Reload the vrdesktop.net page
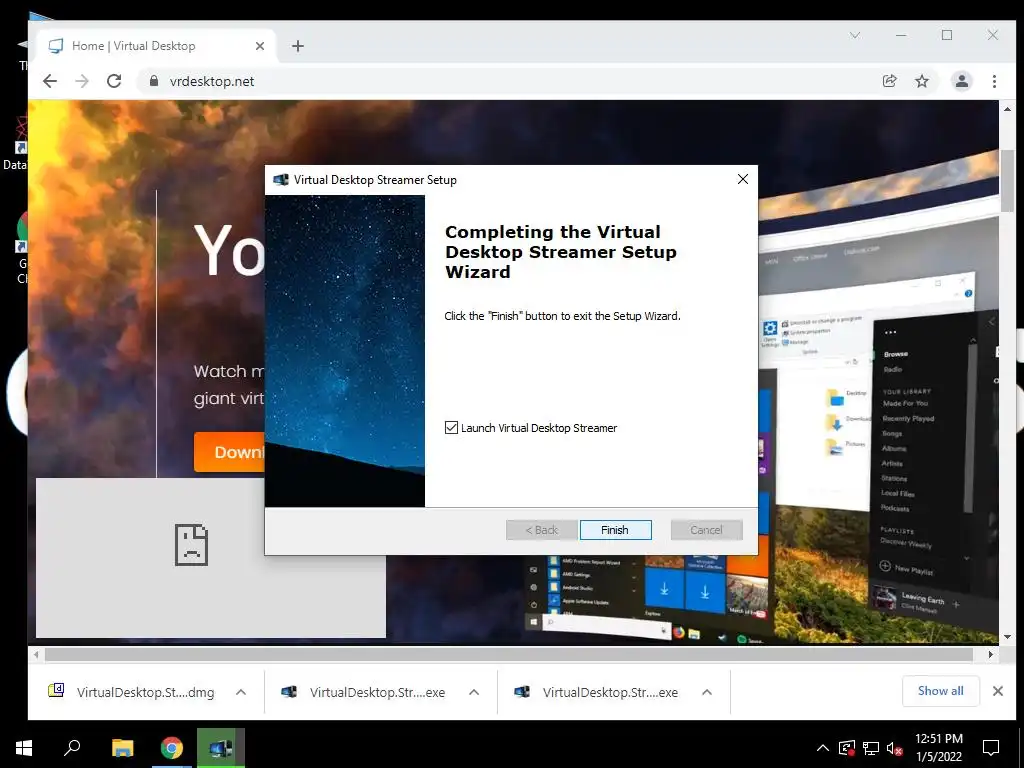 114,81
